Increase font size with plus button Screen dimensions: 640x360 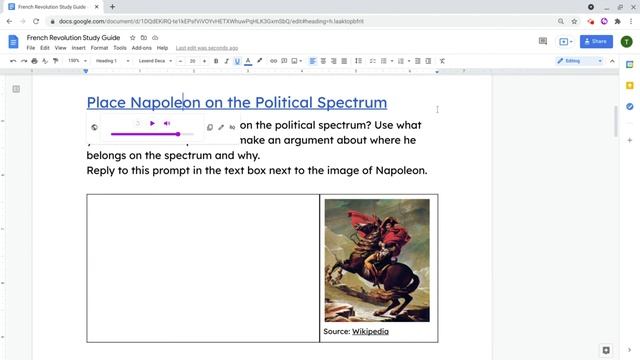click(204, 61)
